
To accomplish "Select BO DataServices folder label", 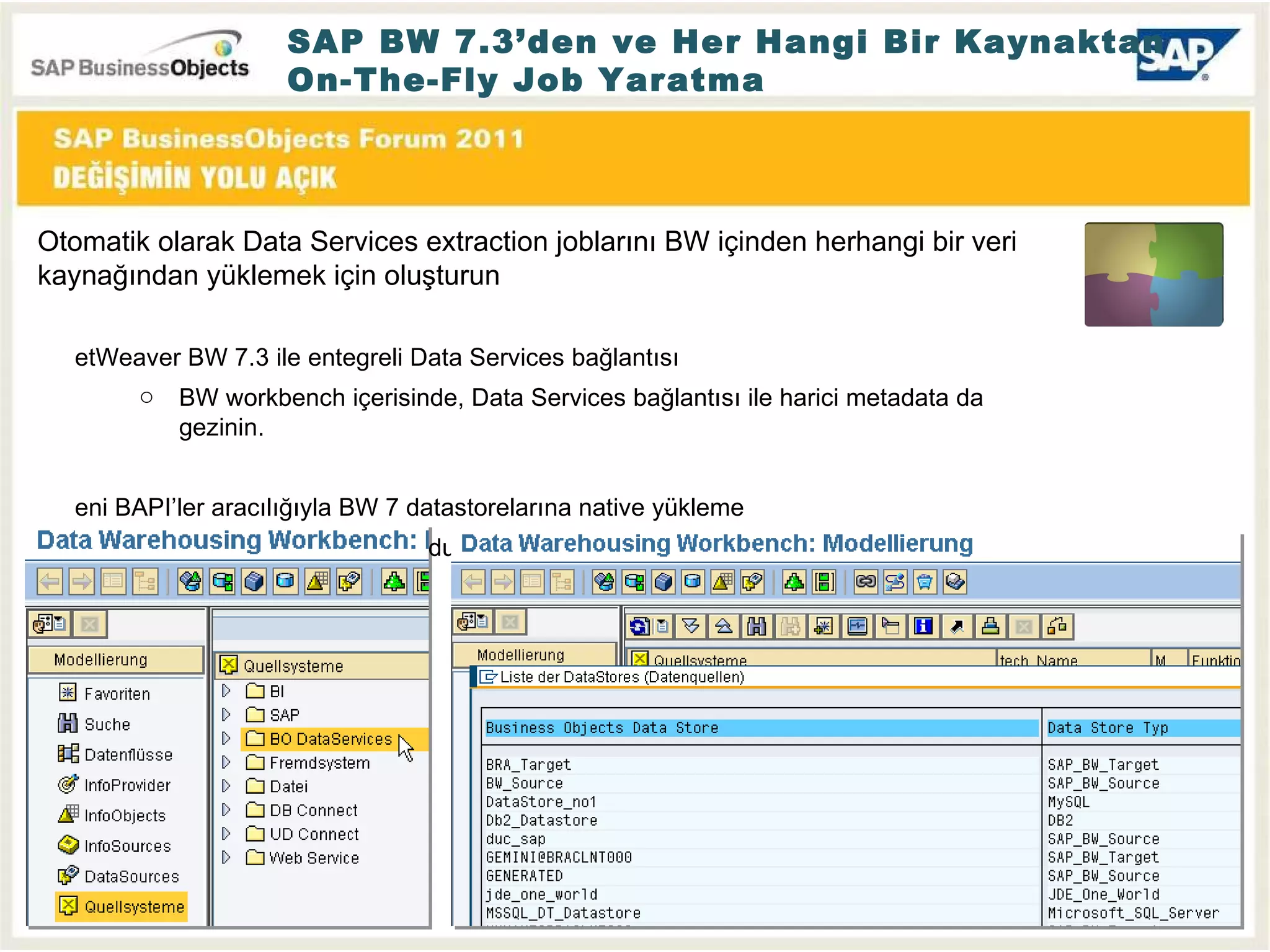I will [x=331, y=739].
